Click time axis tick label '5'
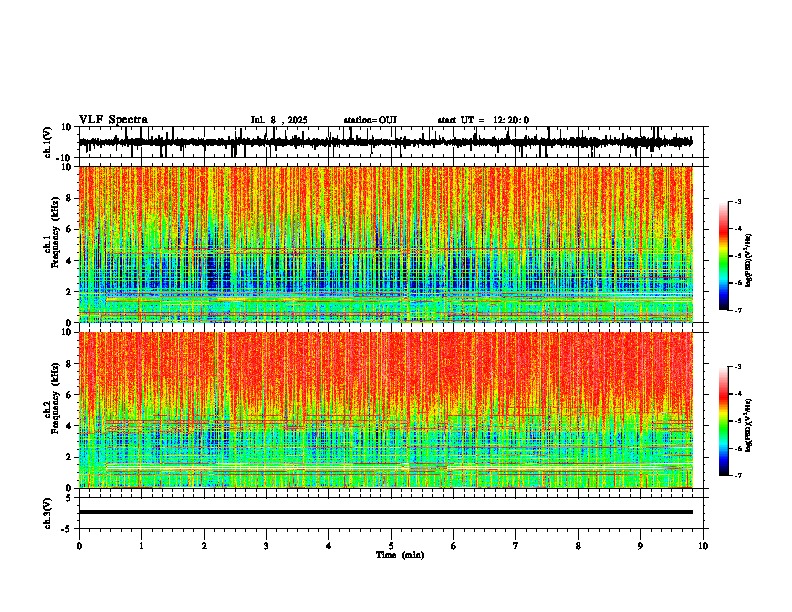Image resolution: width=792 pixels, height=612 pixels. click(391, 546)
